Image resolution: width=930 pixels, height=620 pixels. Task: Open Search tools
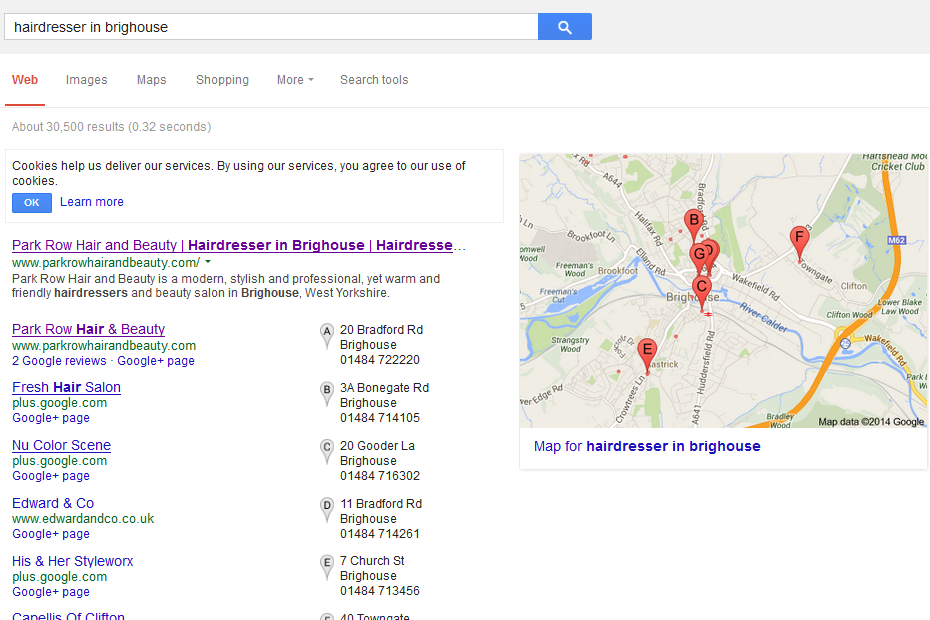(374, 80)
